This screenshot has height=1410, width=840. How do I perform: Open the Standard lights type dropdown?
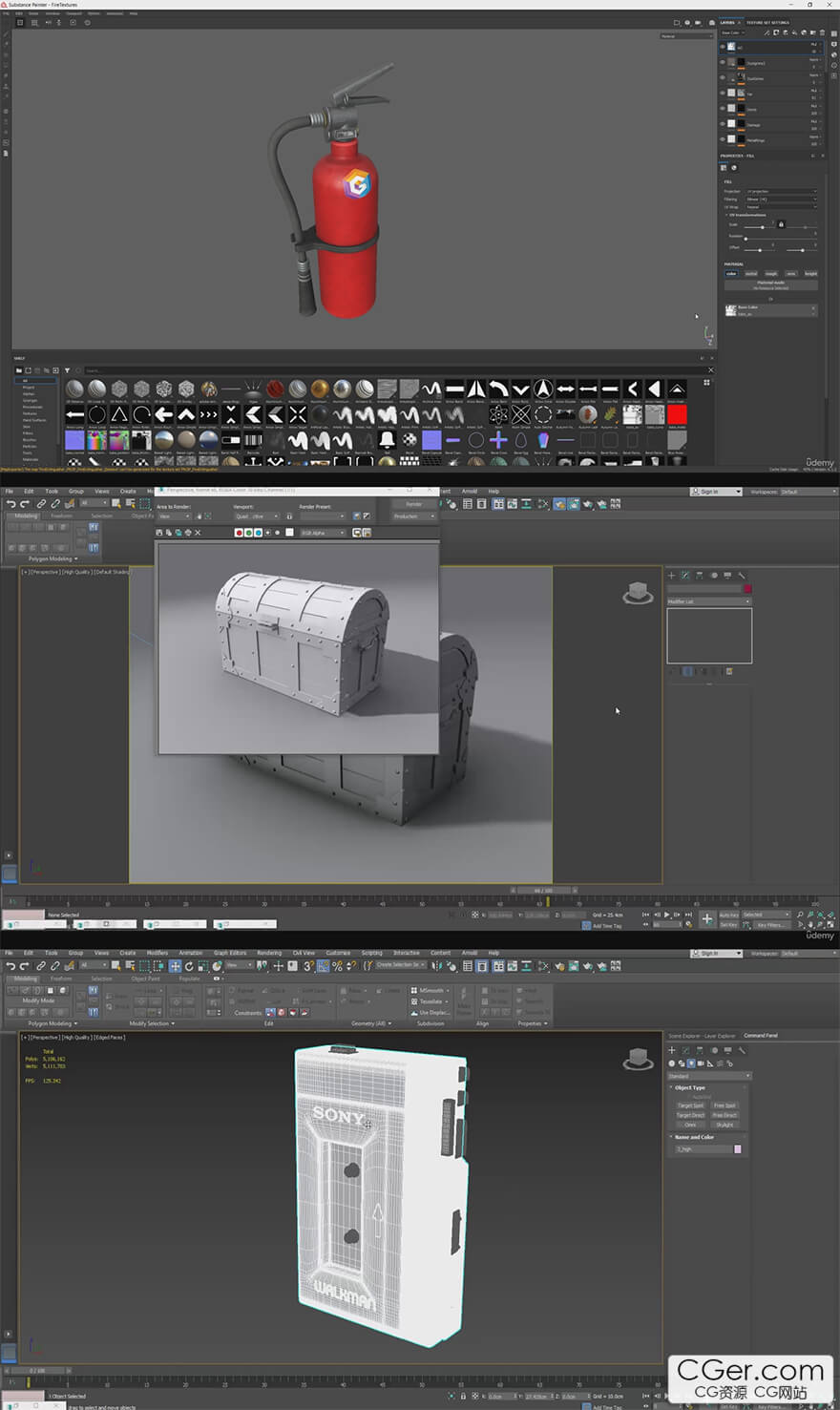pyautogui.click(x=709, y=1076)
